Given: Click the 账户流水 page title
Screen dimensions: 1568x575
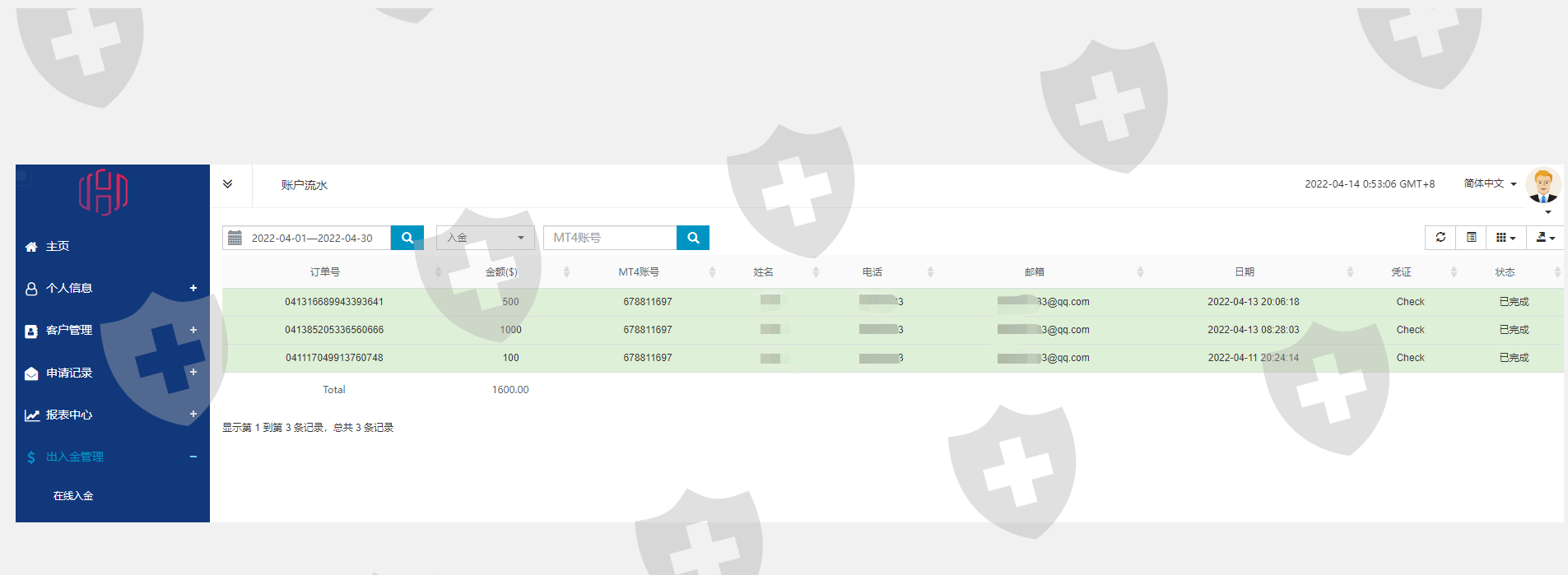Looking at the screenshot, I should click(305, 185).
